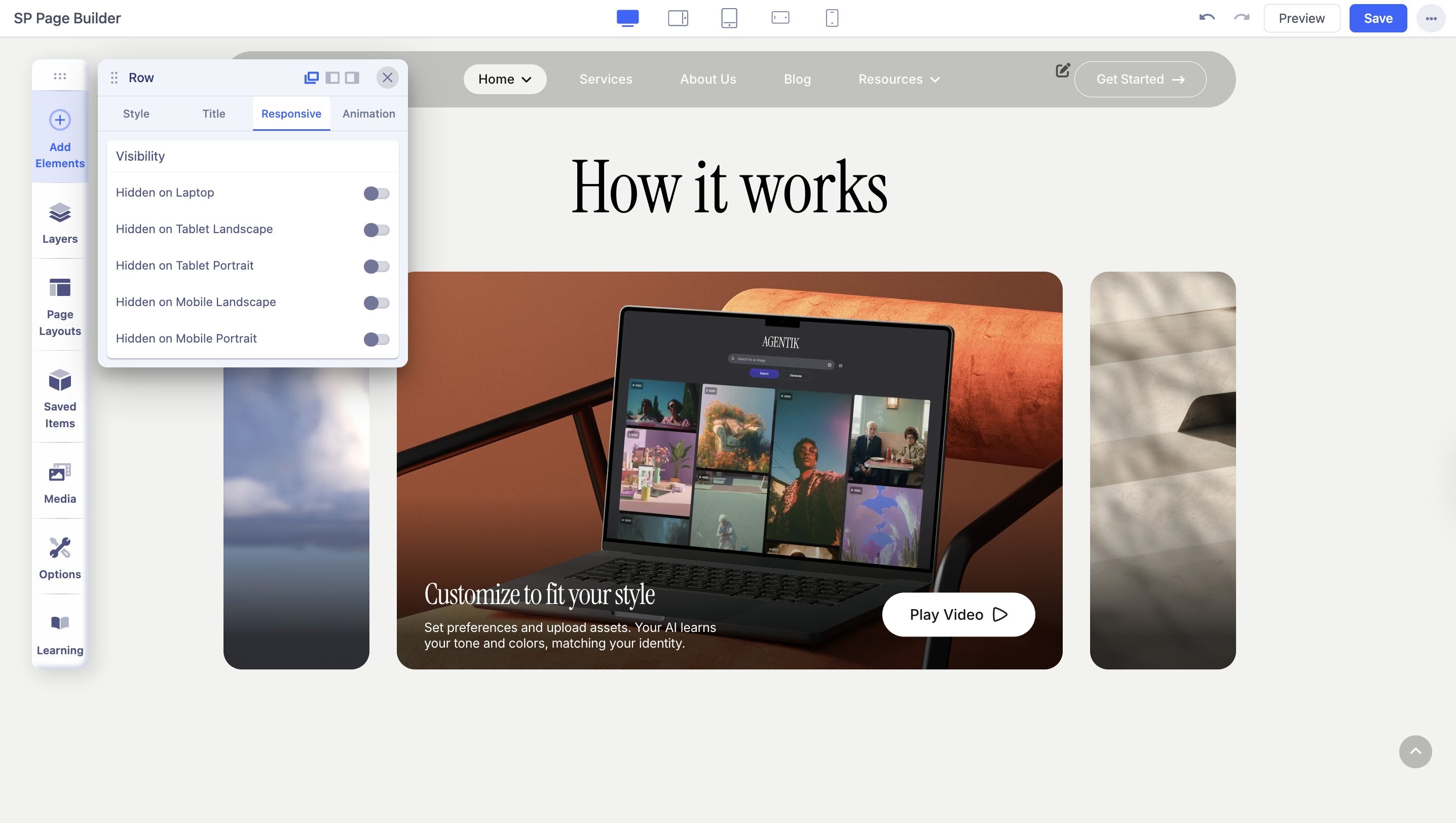Click the scroll-to-top circle button
The width and height of the screenshot is (1456, 823).
pyautogui.click(x=1415, y=751)
